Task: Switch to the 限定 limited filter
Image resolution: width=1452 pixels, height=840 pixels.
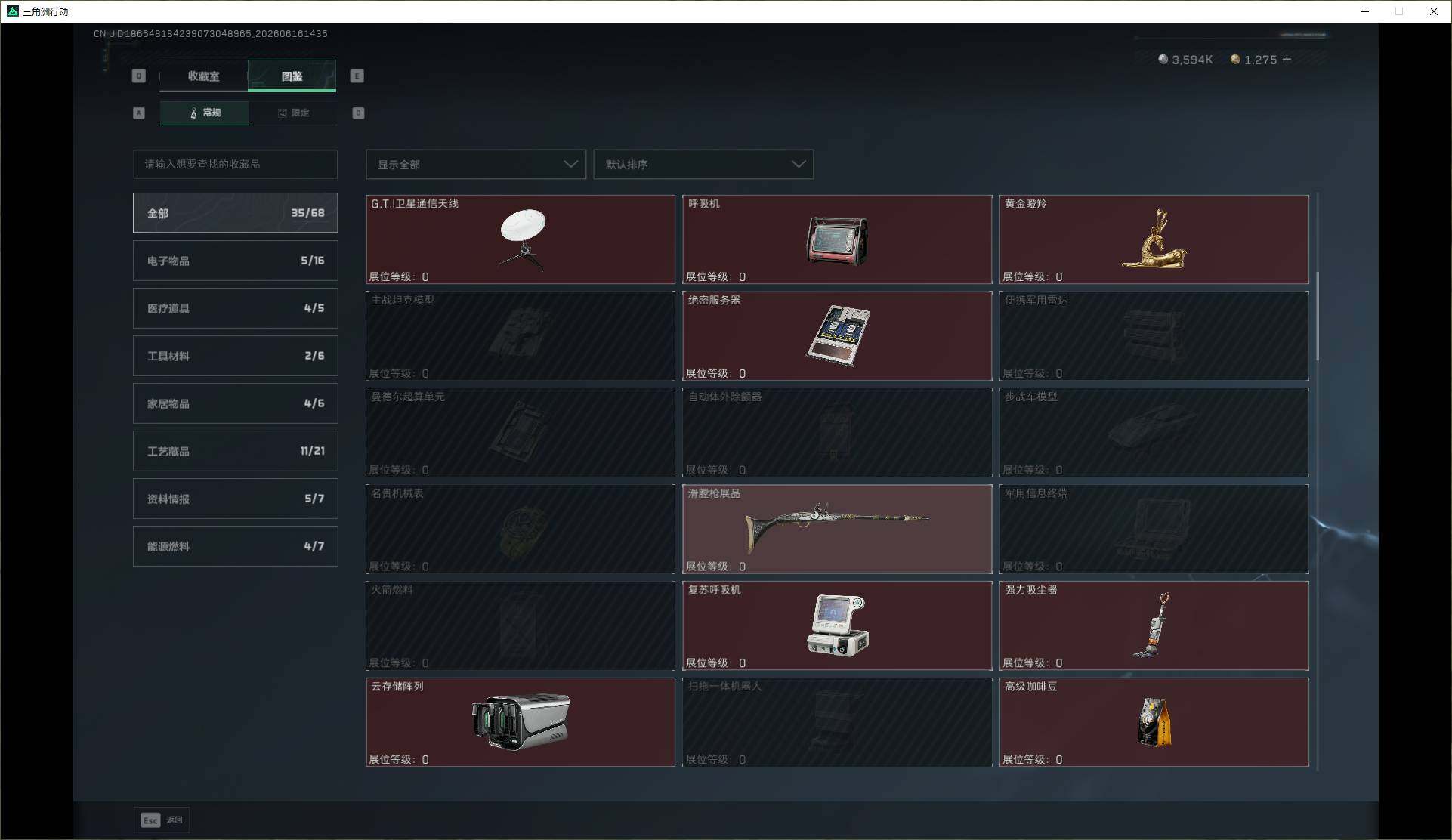Action: pos(293,113)
